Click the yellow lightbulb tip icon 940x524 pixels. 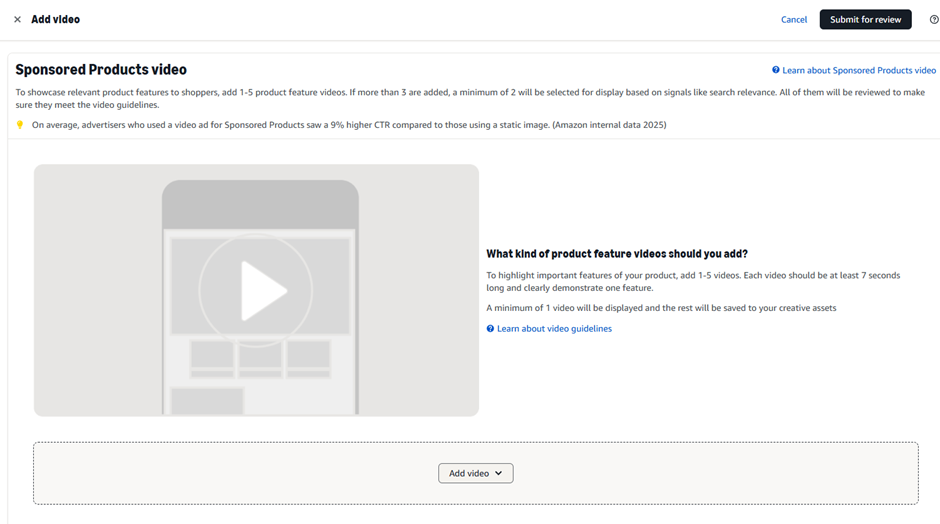tap(20, 125)
